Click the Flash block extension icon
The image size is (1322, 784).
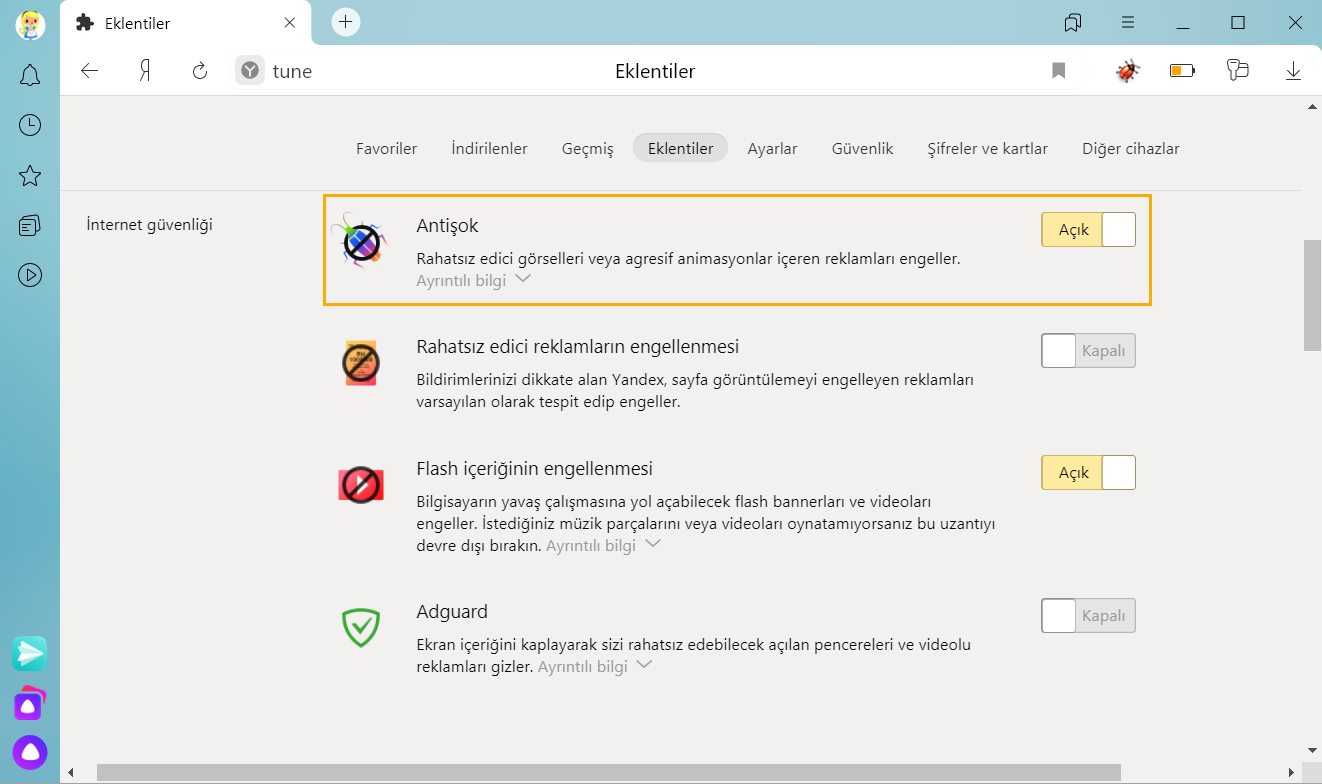[361, 485]
